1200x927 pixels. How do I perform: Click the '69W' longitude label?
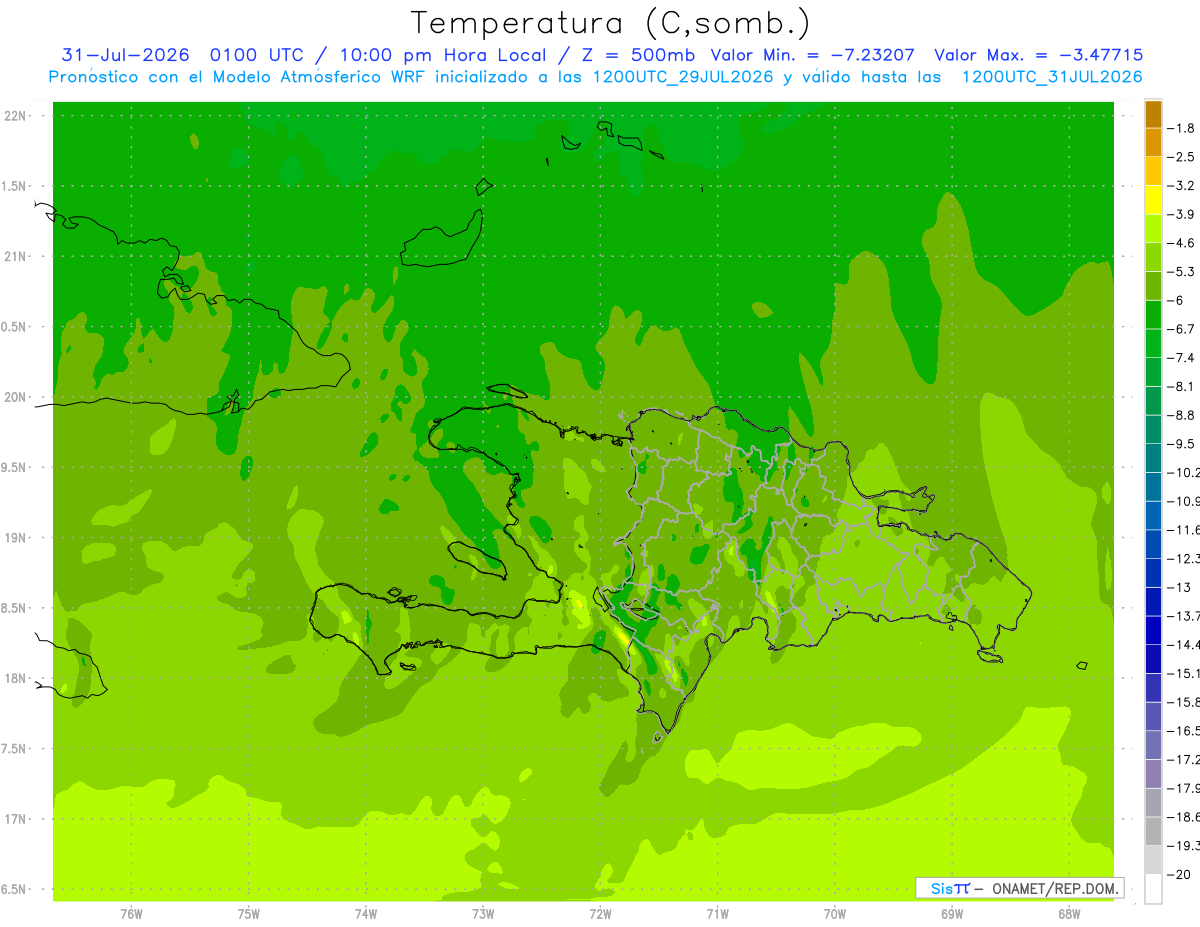952,914
